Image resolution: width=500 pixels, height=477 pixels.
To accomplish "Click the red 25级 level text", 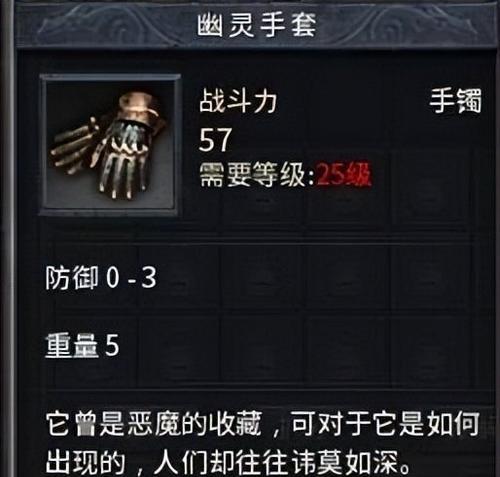I will [x=344, y=175].
